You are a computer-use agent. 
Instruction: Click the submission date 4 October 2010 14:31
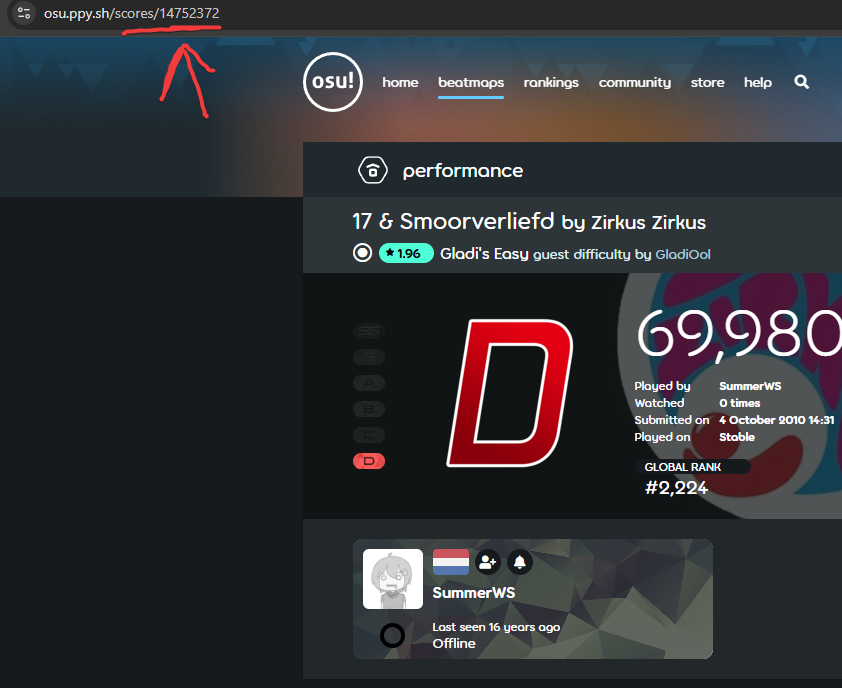(776, 420)
